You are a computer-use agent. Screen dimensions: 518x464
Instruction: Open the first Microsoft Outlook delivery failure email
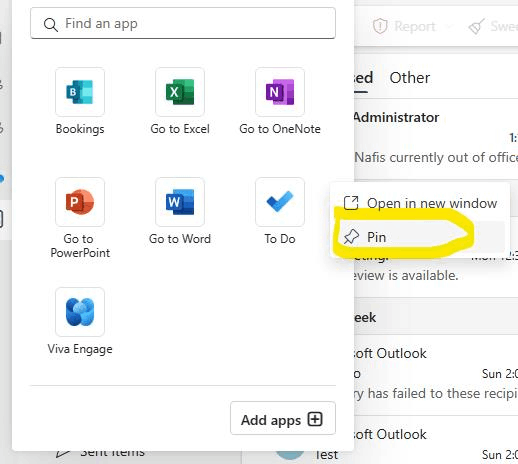coord(436,375)
